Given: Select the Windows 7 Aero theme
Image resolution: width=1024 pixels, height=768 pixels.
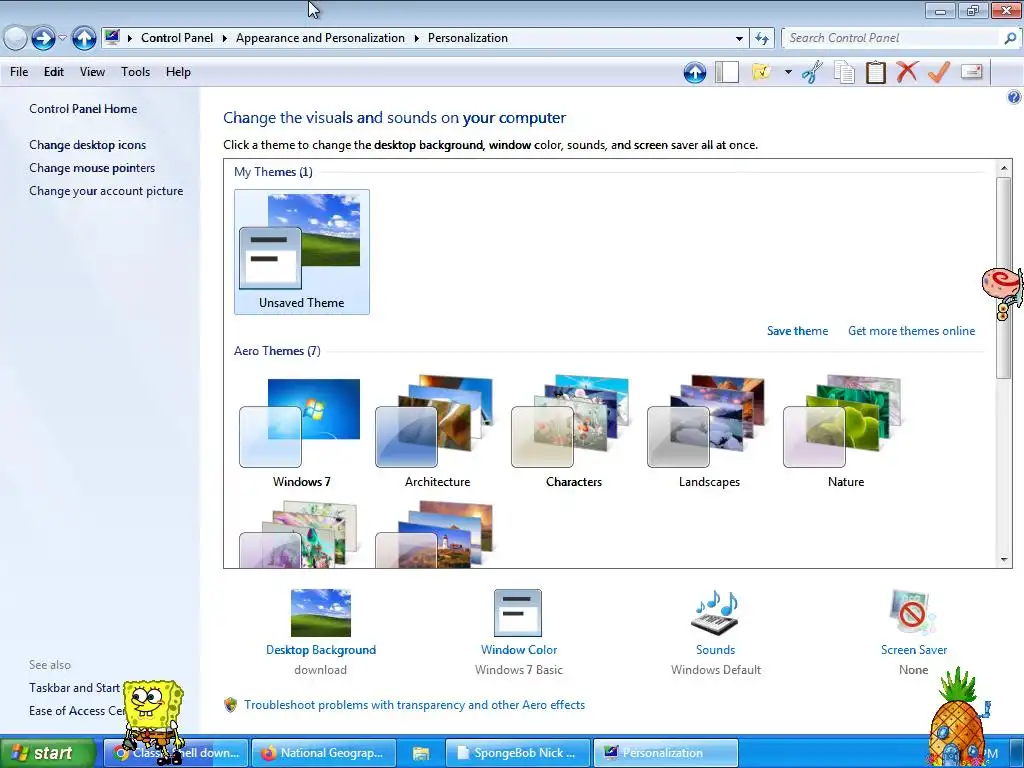Looking at the screenshot, I should 302,431.
